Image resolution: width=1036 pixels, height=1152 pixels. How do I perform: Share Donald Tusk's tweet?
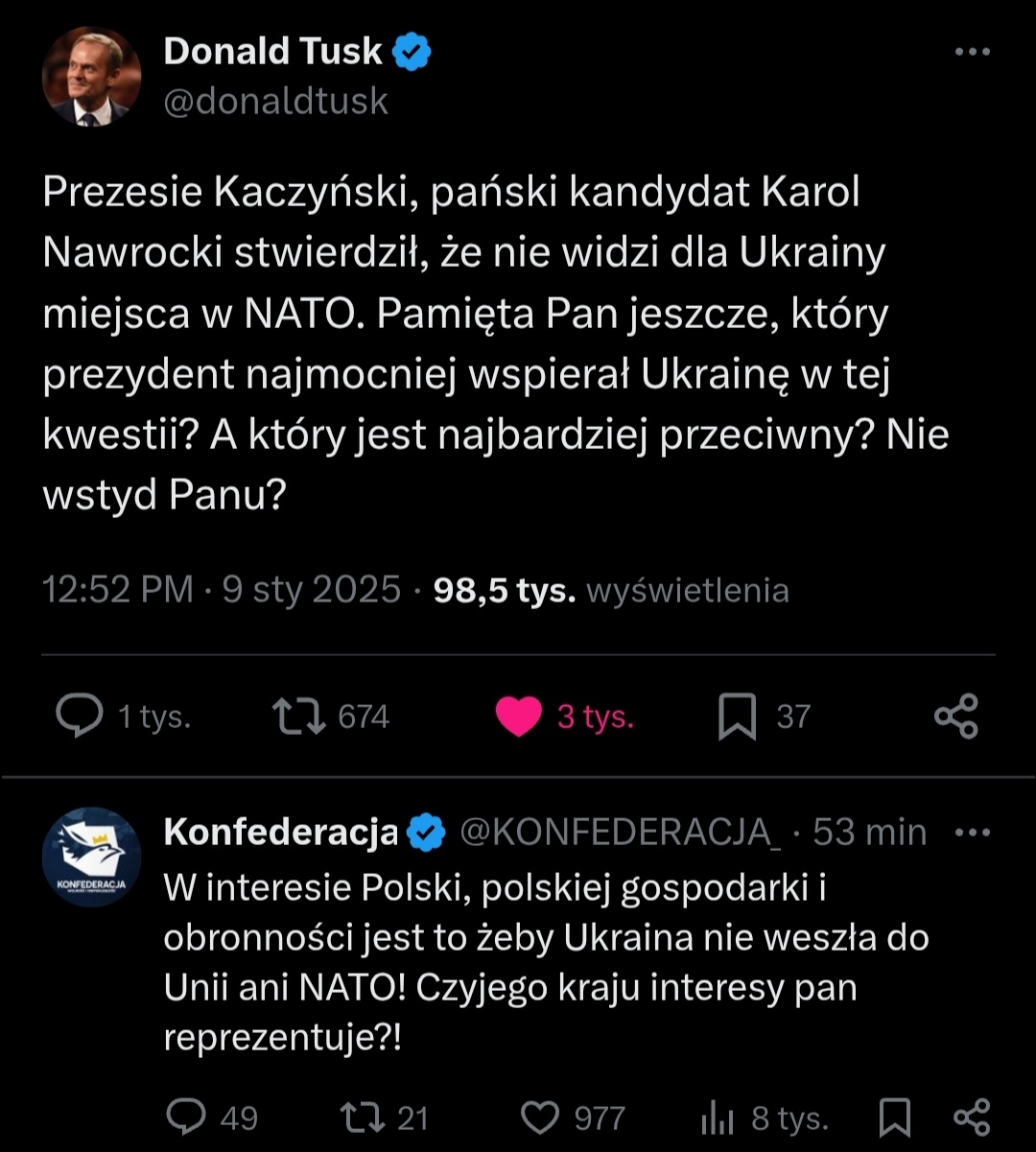(x=955, y=717)
